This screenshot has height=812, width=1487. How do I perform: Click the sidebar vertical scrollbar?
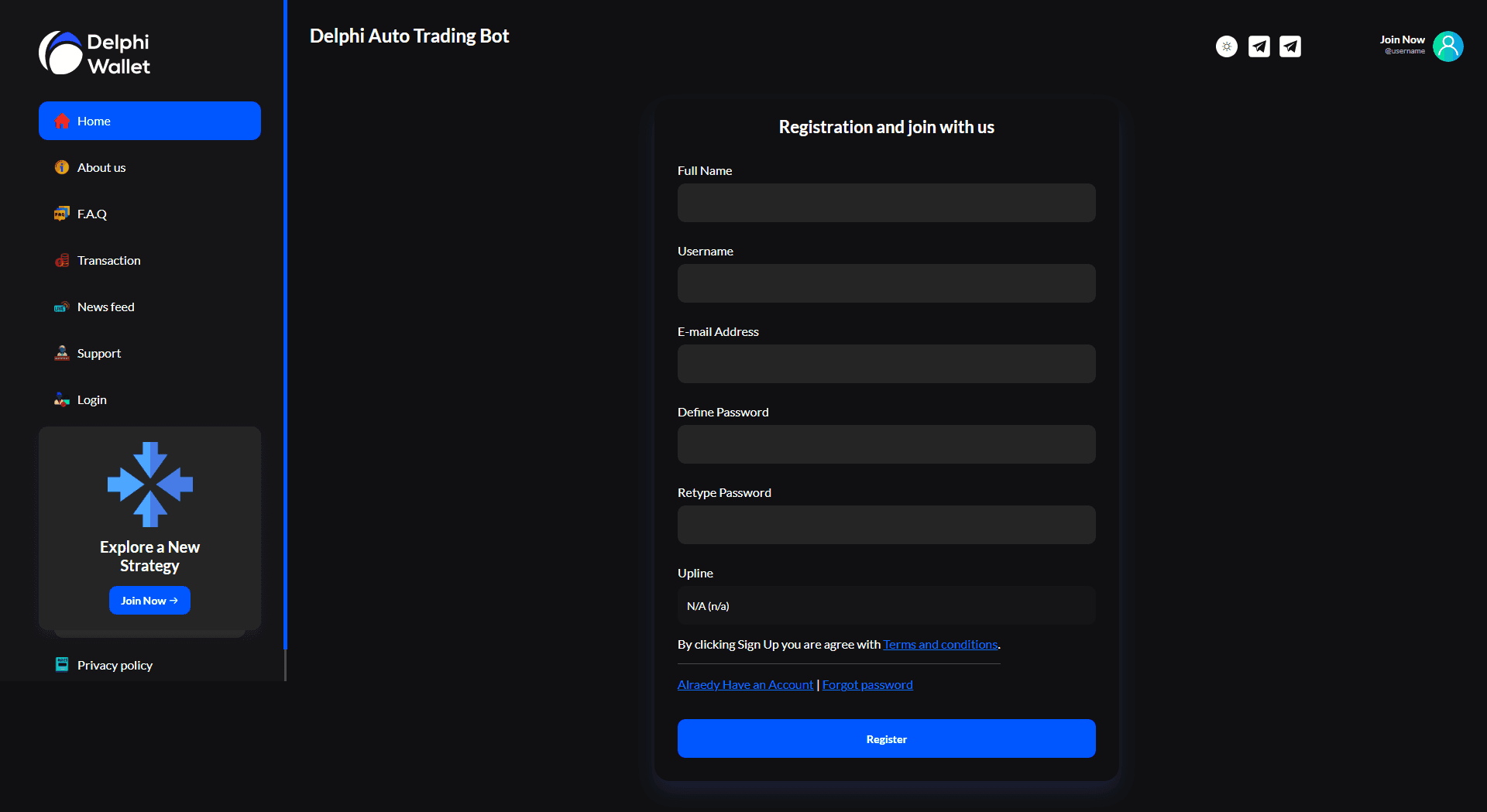(285, 325)
